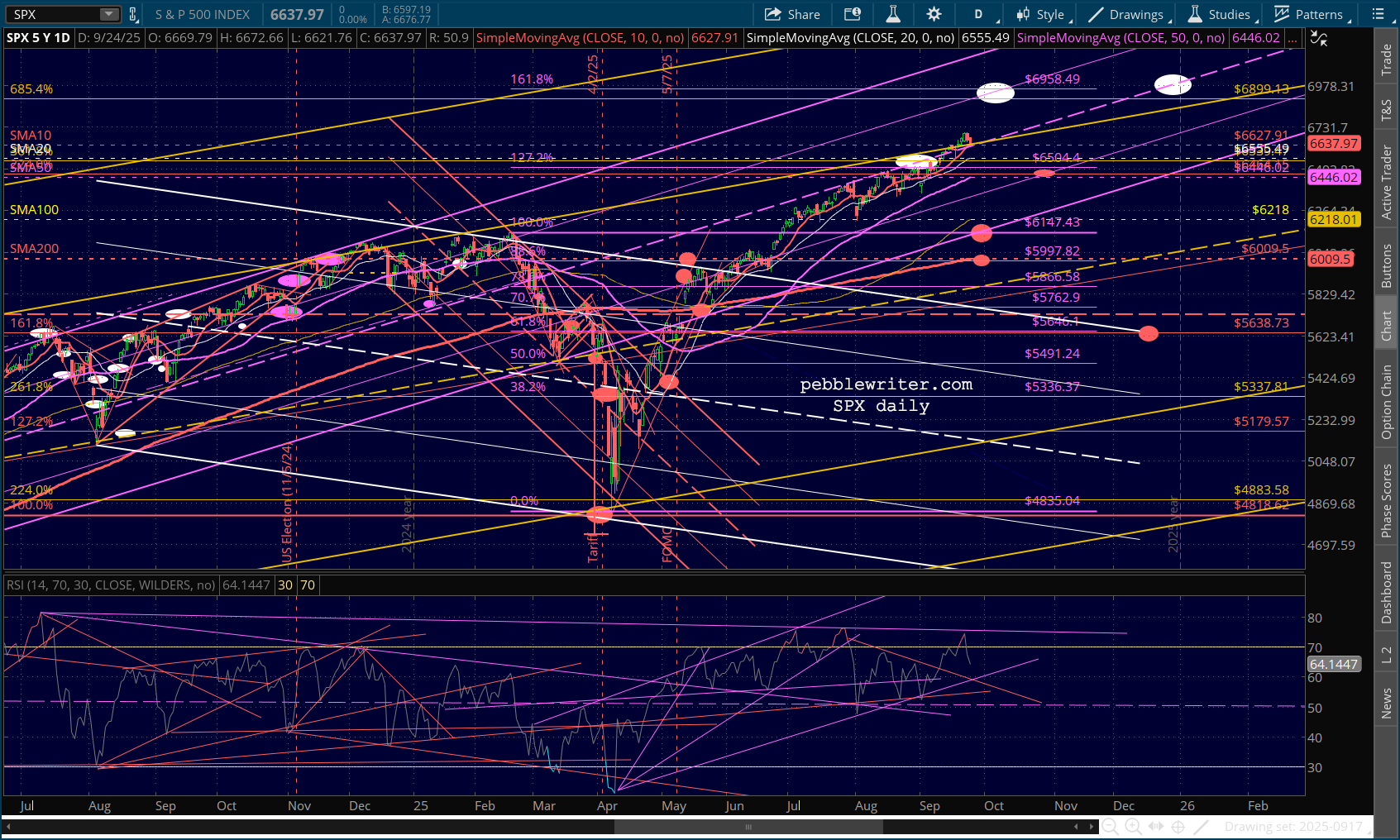Zoom in with the magnifier plus icon
This screenshot has width=1400, height=840.
pyautogui.click(x=1133, y=826)
